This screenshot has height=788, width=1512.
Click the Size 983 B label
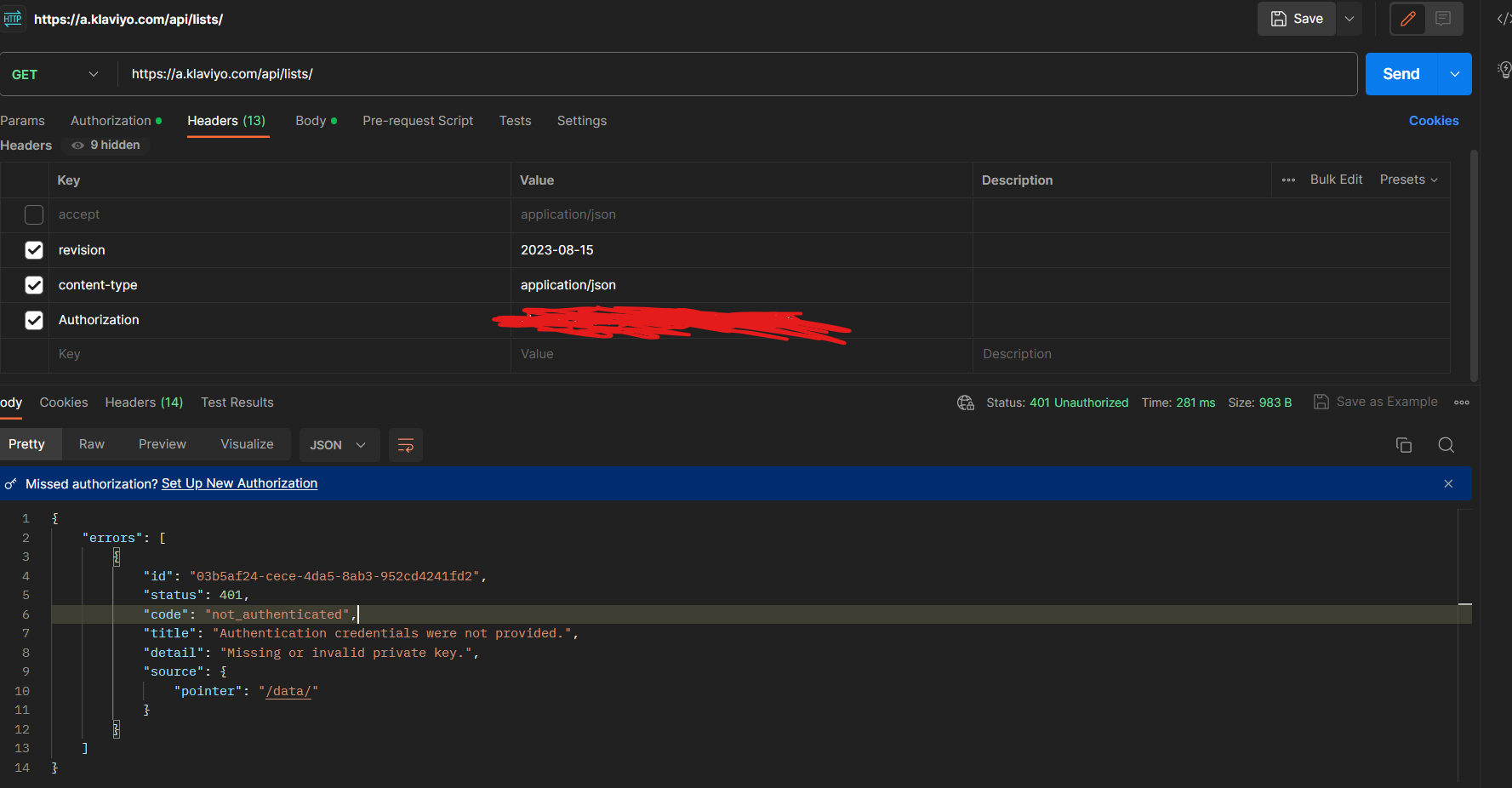[x=1260, y=403]
